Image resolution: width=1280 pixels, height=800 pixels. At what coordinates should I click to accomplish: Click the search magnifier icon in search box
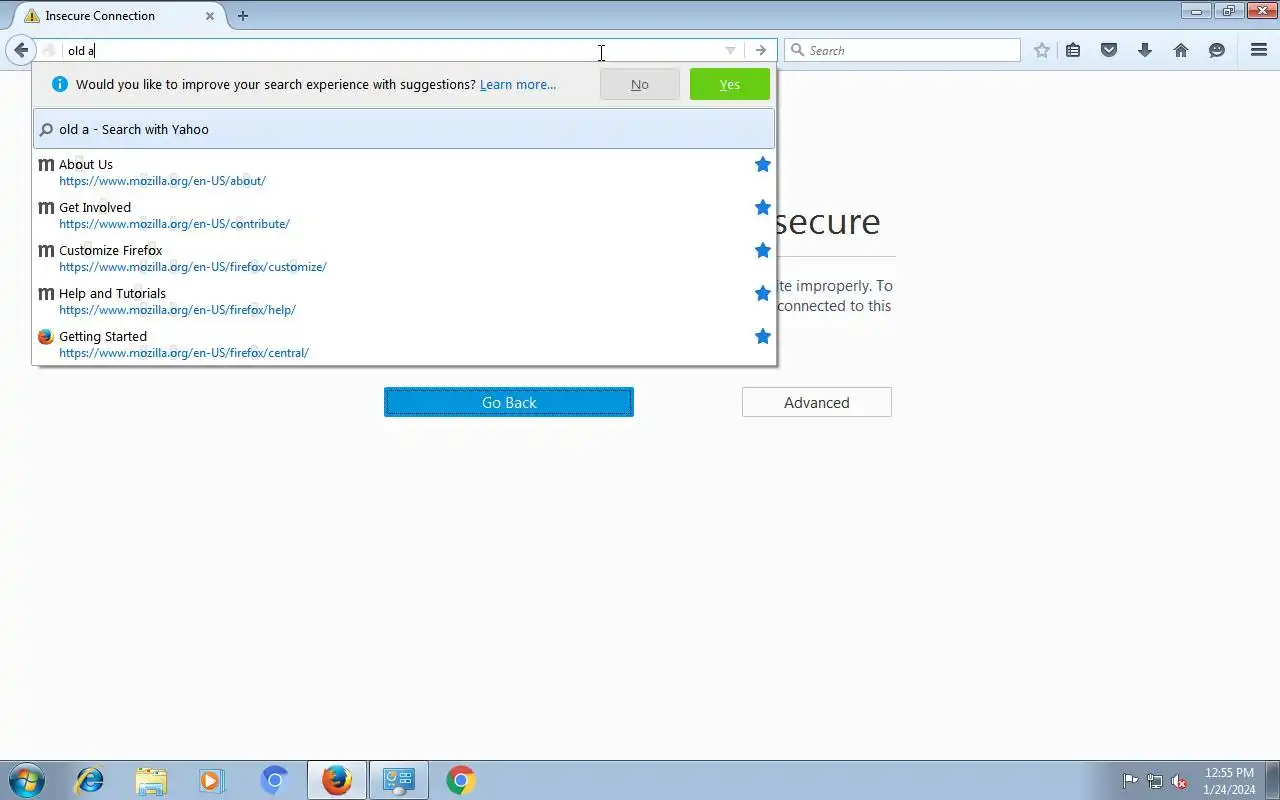(x=797, y=50)
